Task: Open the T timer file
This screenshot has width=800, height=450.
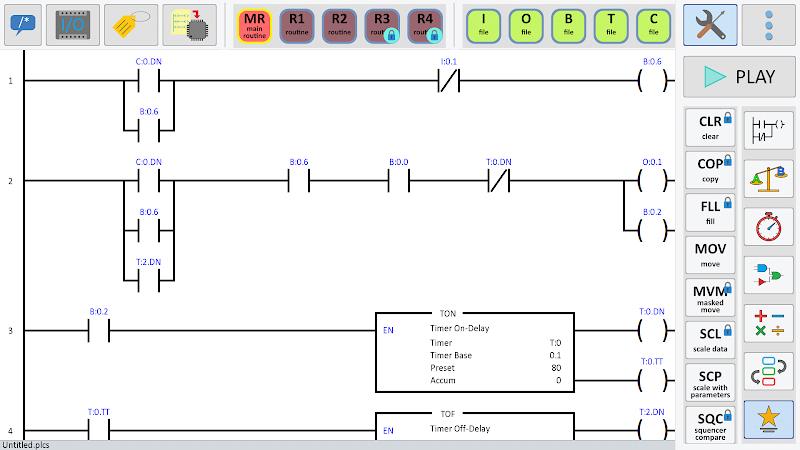Action: 611,26
